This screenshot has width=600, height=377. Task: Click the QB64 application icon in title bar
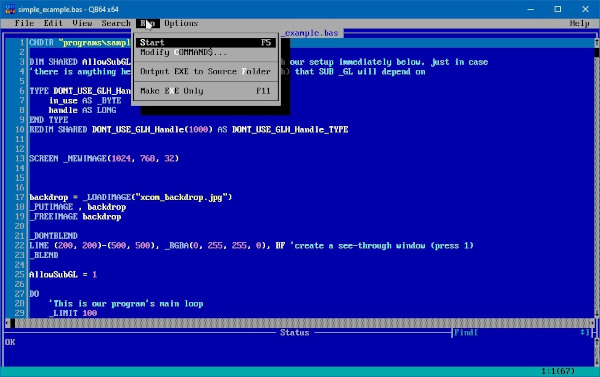pos(10,9)
